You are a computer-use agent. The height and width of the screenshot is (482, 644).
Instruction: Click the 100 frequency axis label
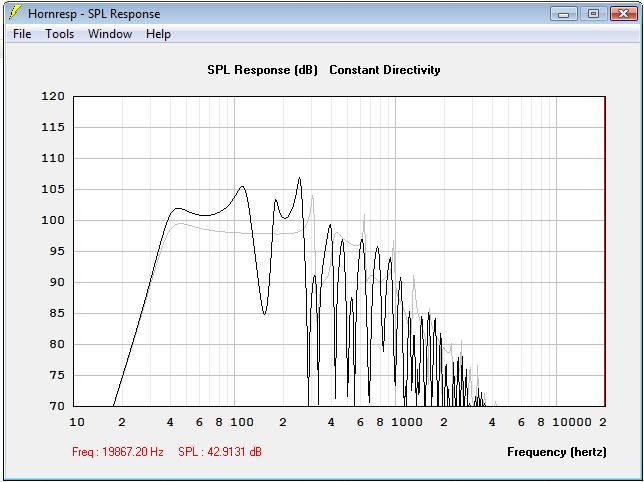point(242,422)
